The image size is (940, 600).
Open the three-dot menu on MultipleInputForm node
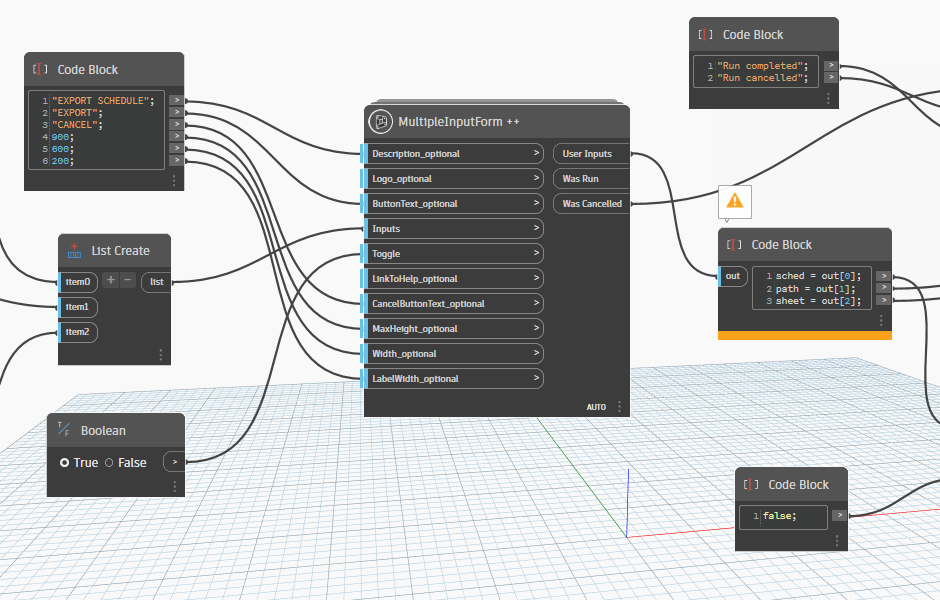pos(618,407)
